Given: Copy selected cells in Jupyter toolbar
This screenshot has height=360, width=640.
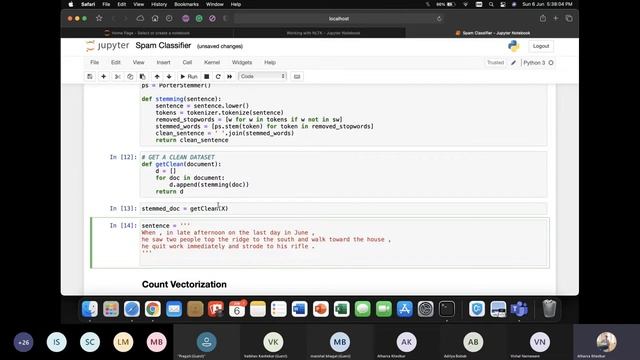Looking at the screenshot, I should 130,76.
